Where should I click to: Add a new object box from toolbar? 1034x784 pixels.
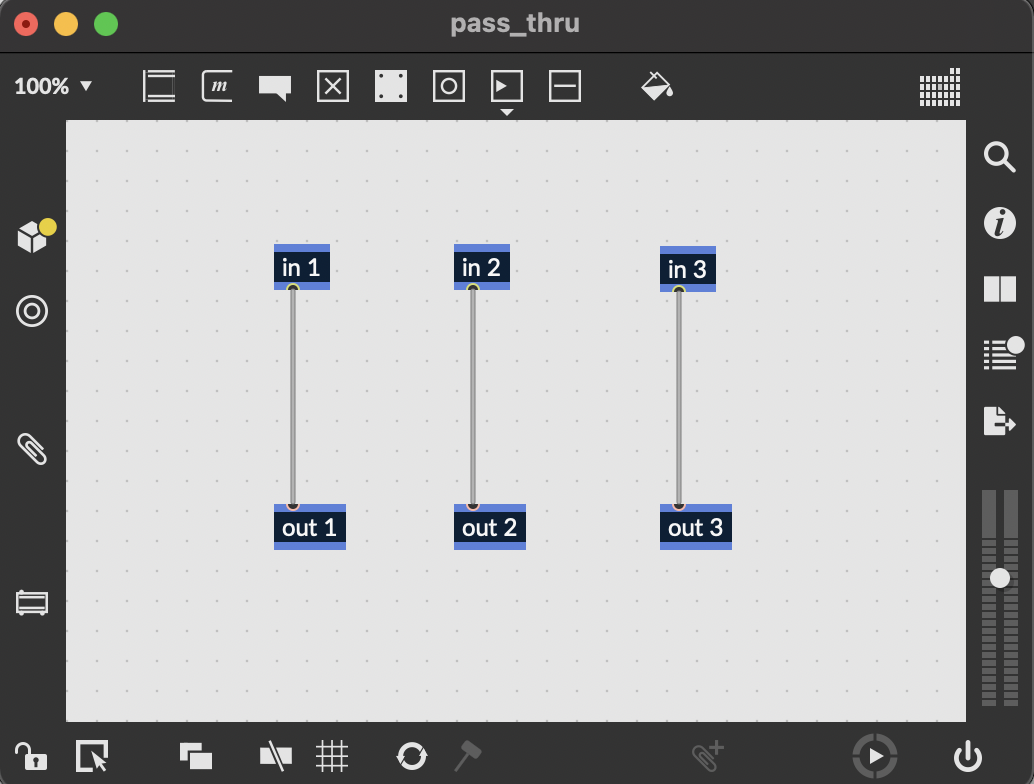tap(159, 86)
